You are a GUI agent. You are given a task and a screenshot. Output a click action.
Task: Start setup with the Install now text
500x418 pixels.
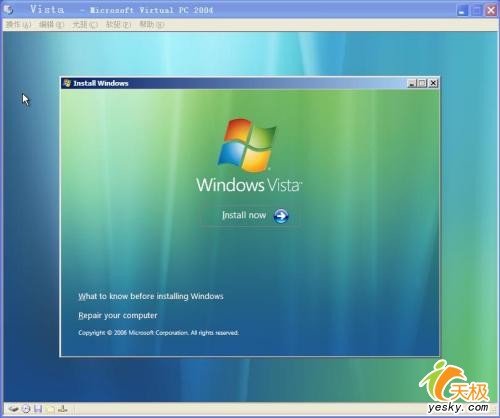pyautogui.click(x=244, y=215)
